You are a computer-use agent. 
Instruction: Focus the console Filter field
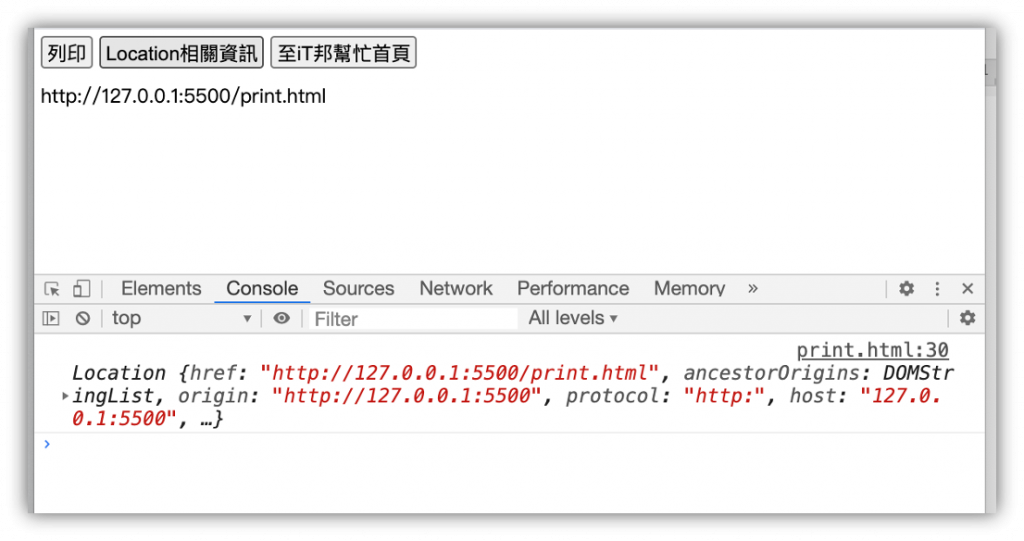coord(413,319)
